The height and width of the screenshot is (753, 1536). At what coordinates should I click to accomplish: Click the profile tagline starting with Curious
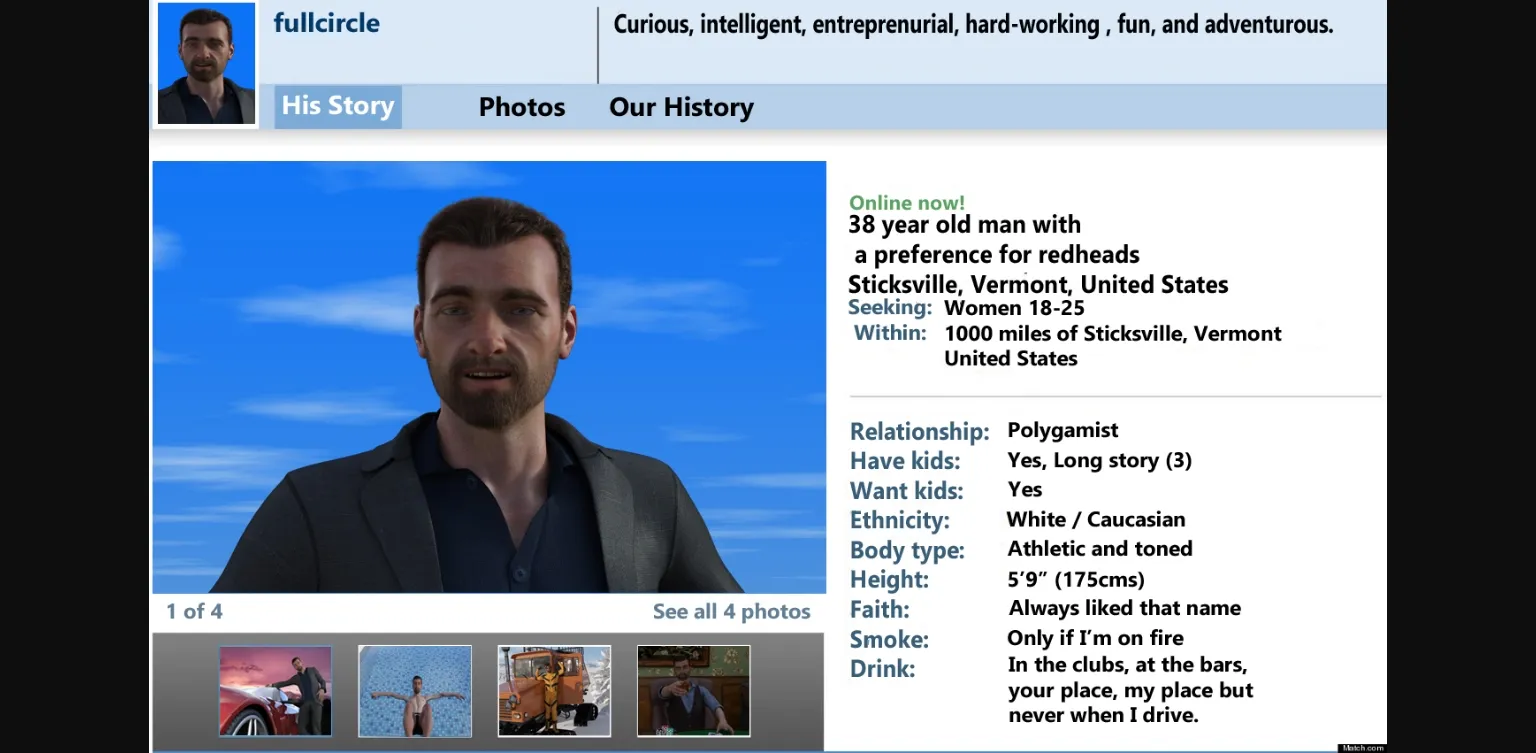coord(972,25)
